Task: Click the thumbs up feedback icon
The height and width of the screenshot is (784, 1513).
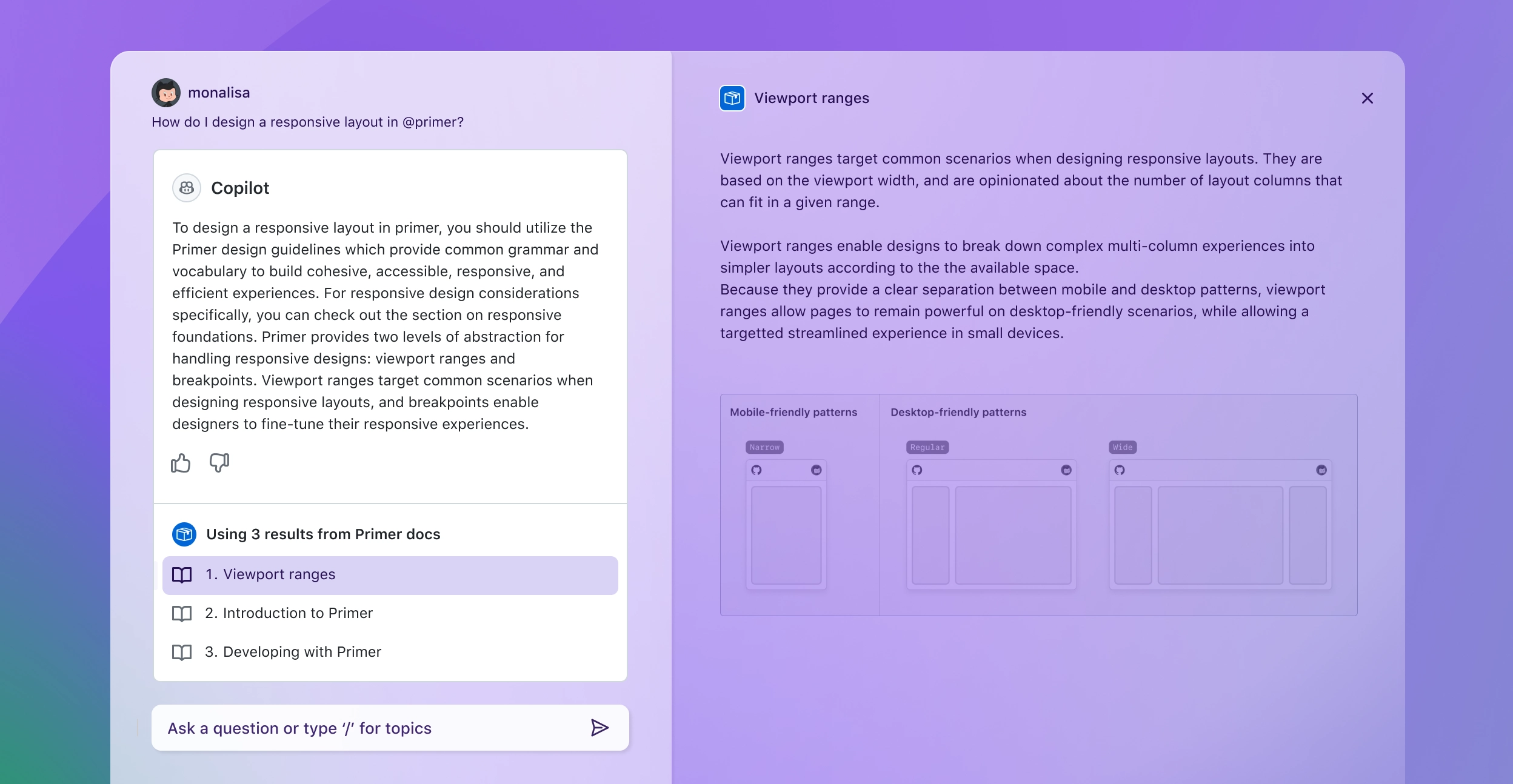Action: coord(181,462)
